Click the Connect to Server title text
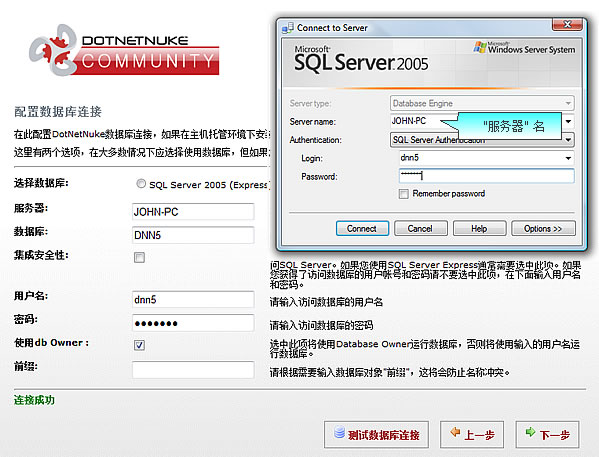 [332, 28]
